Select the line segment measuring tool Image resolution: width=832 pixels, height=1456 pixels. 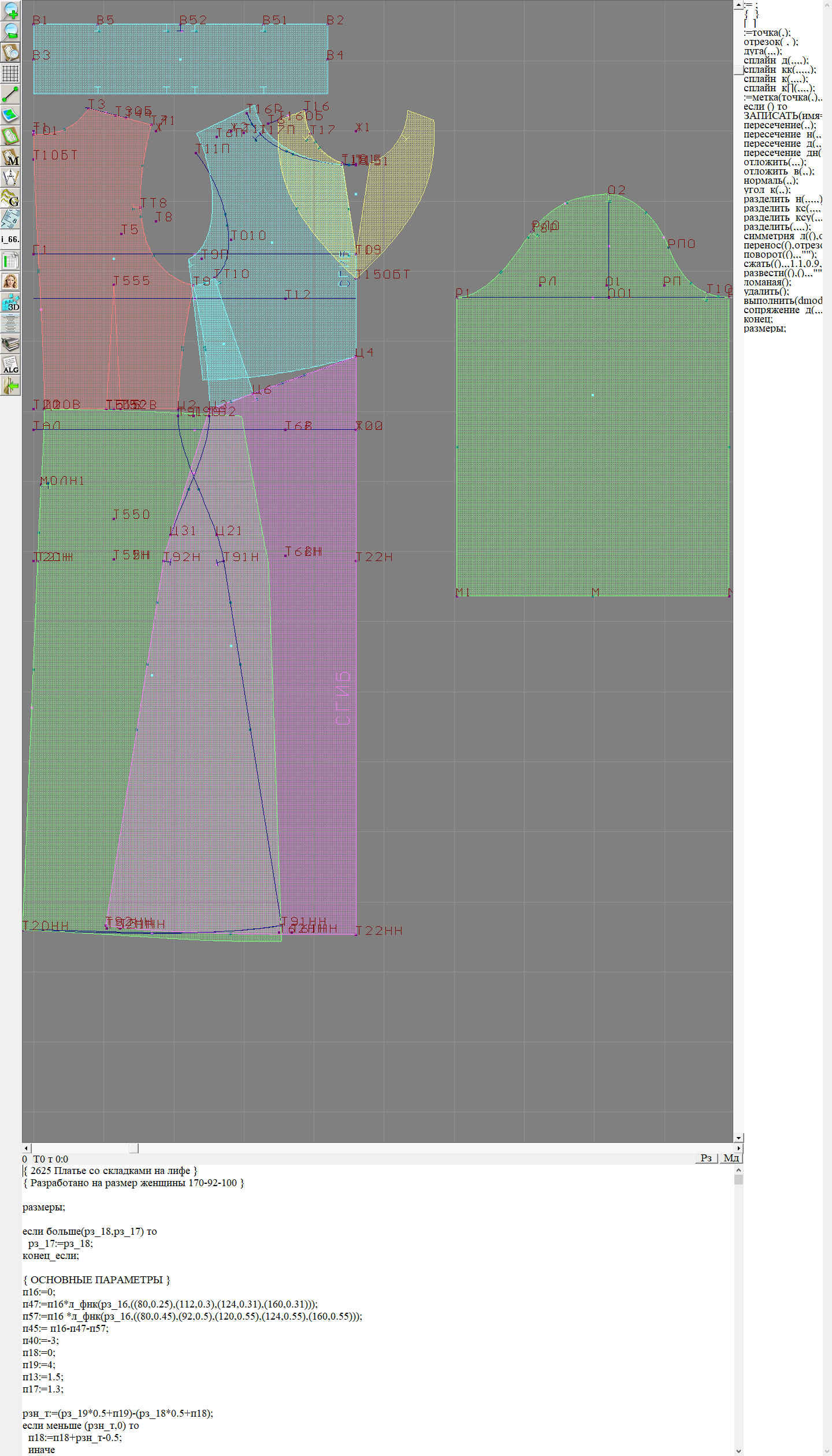pyautogui.click(x=10, y=94)
